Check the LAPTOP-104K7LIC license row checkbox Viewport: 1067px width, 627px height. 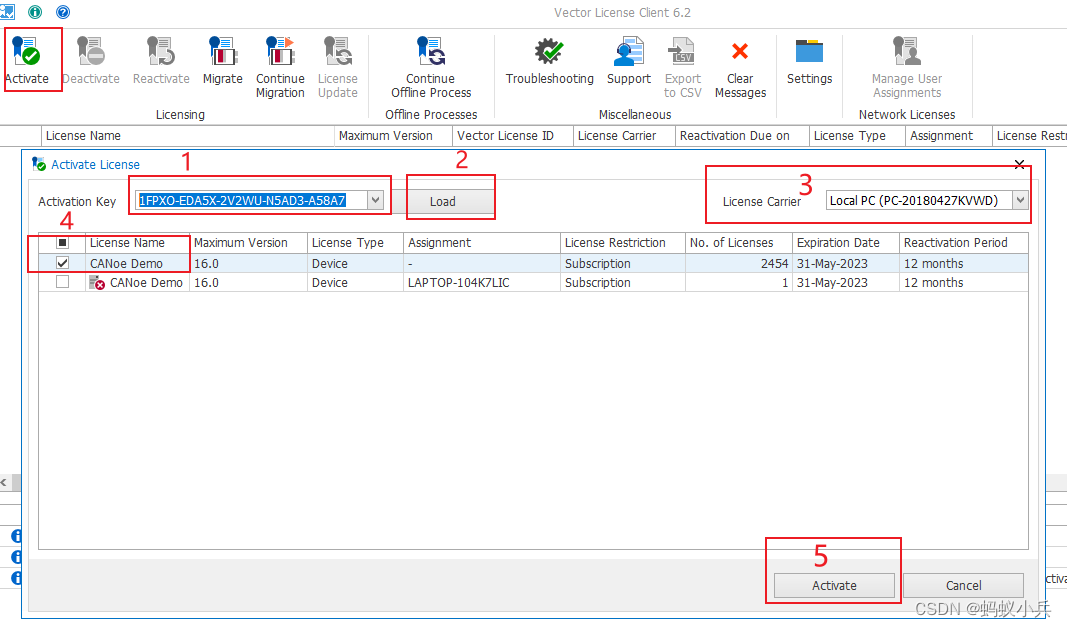[62, 282]
